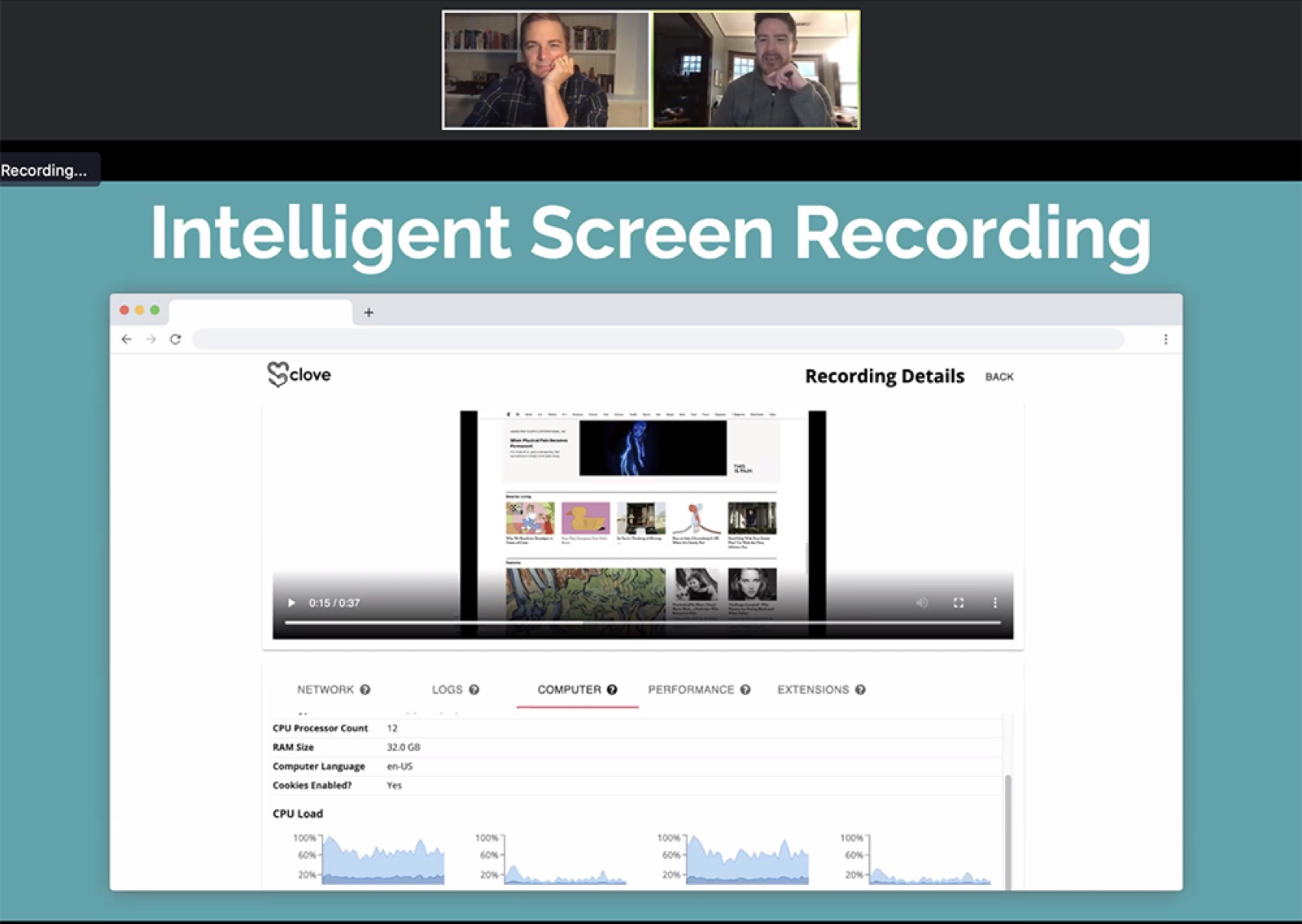Click the details panel vertical scrollbar
1302x924 pixels.
pyautogui.click(x=1008, y=831)
